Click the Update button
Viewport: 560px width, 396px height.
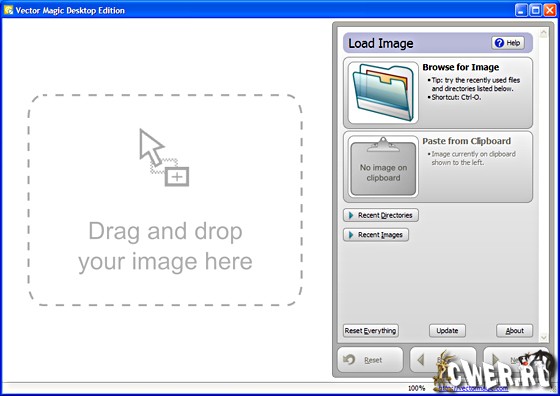[447, 331]
